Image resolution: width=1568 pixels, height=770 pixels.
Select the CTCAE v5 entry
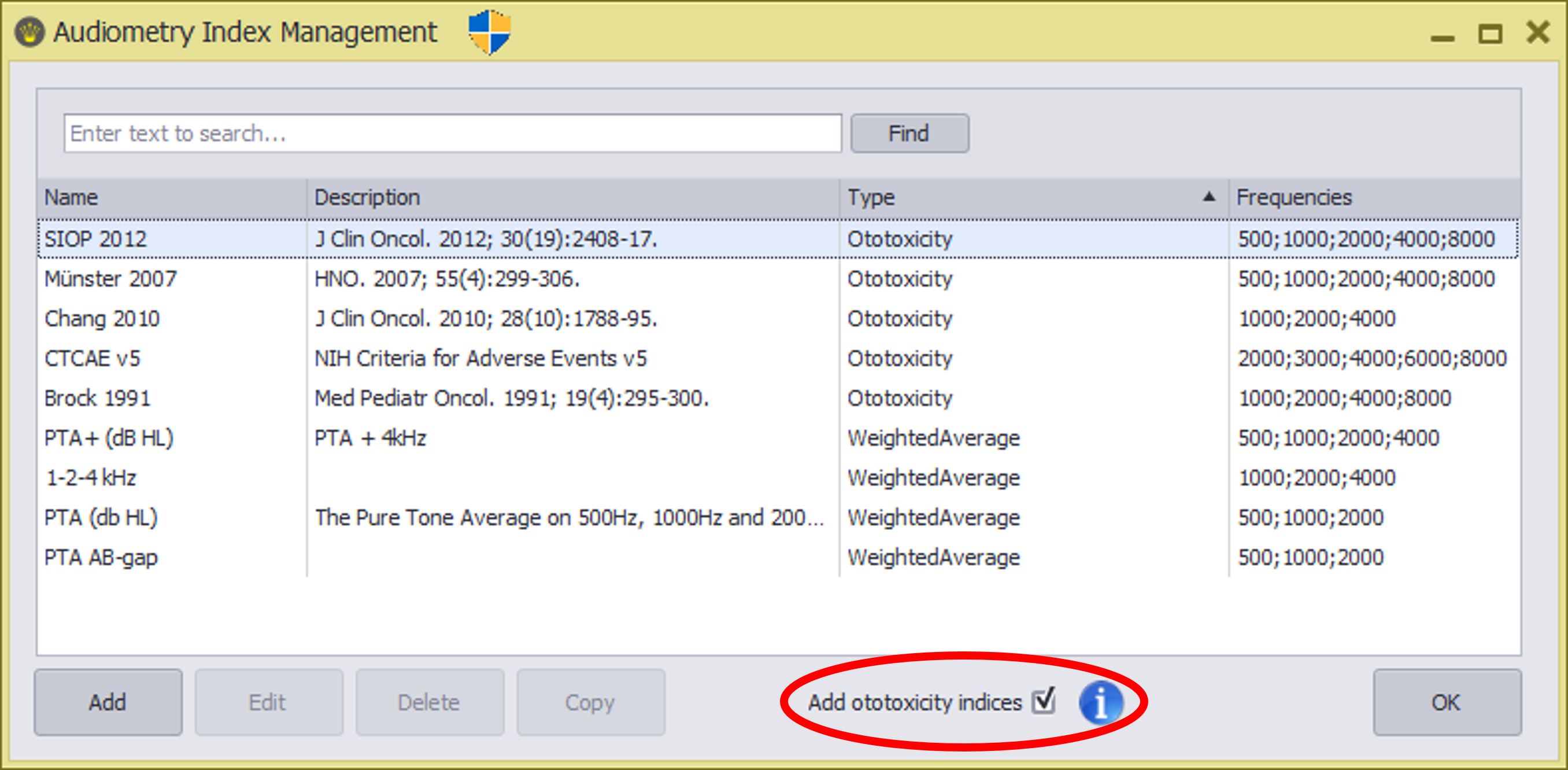coord(92,358)
